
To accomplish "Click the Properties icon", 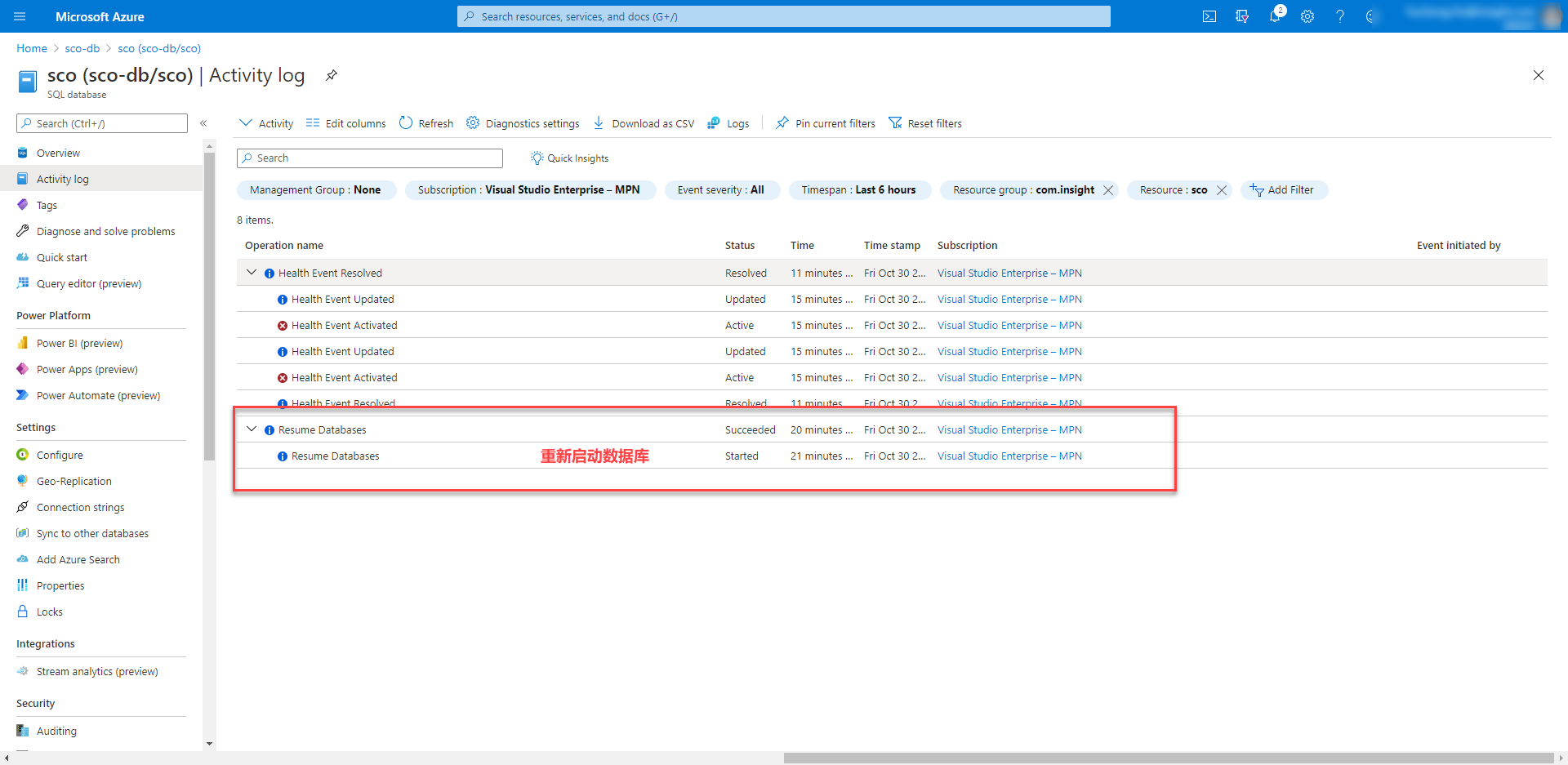I will (x=23, y=585).
